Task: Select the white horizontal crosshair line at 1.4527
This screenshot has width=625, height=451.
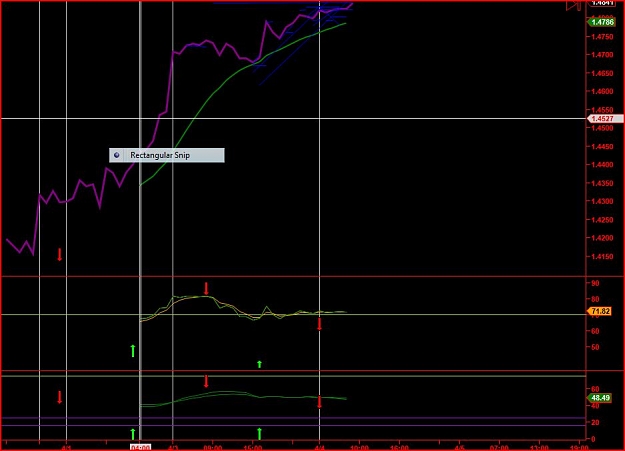Action: click(x=293, y=118)
